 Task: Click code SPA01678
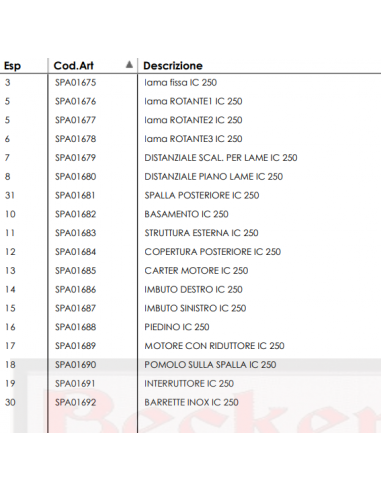click(75, 139)
